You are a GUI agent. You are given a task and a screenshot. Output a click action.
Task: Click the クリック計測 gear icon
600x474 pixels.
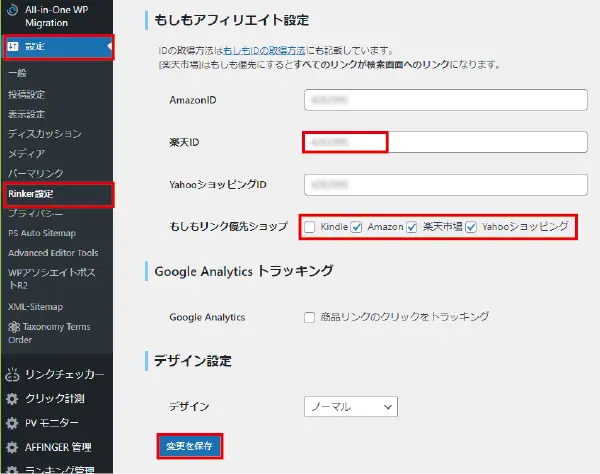(12, 399)
